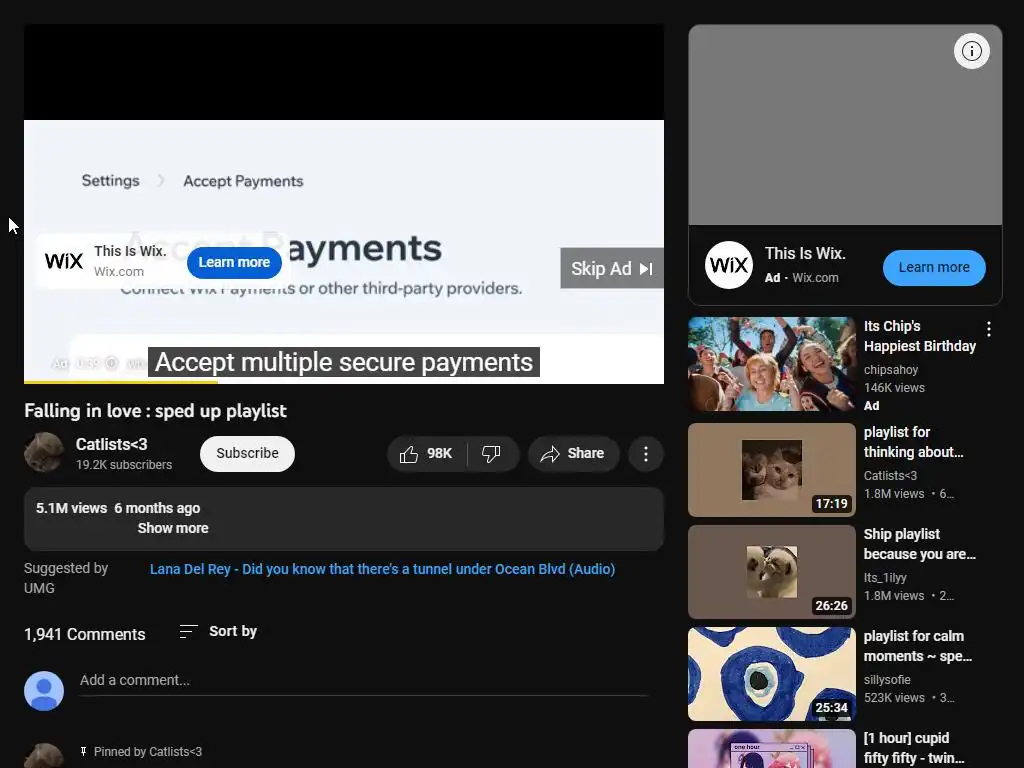Viewport: 1024px width, 768px height.
Task: Click the Wix logo in sidebar ad
Action: pos(728,265)
